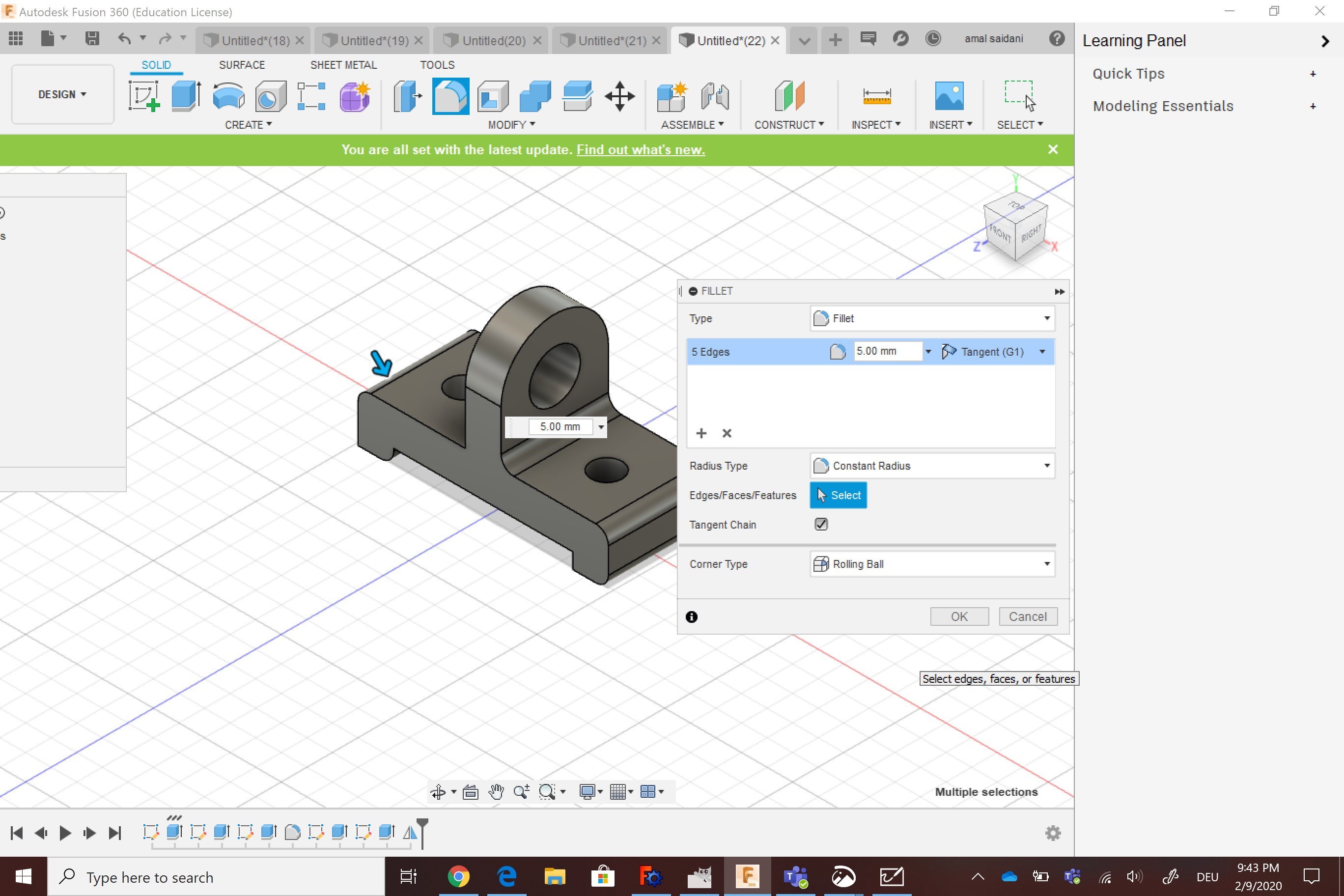
Task: Uncheck the Tangent Chain checkbox
Action: (821, 524)
